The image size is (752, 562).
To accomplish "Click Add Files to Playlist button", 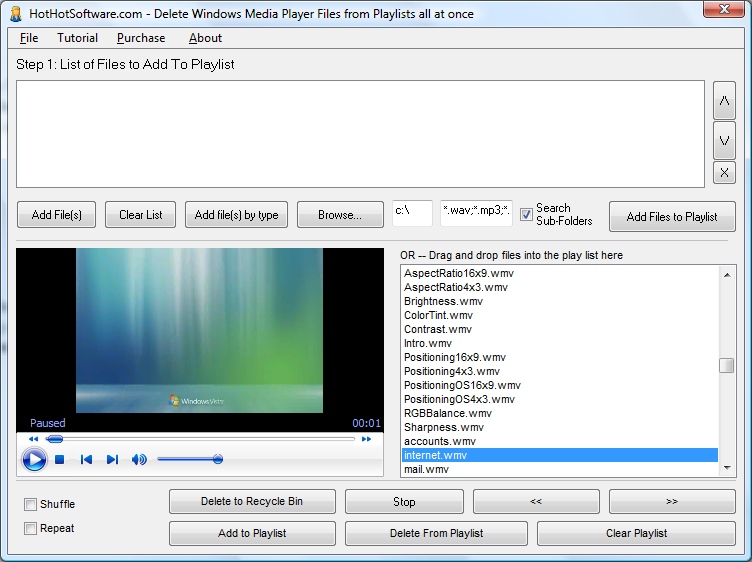I will 672,216.
